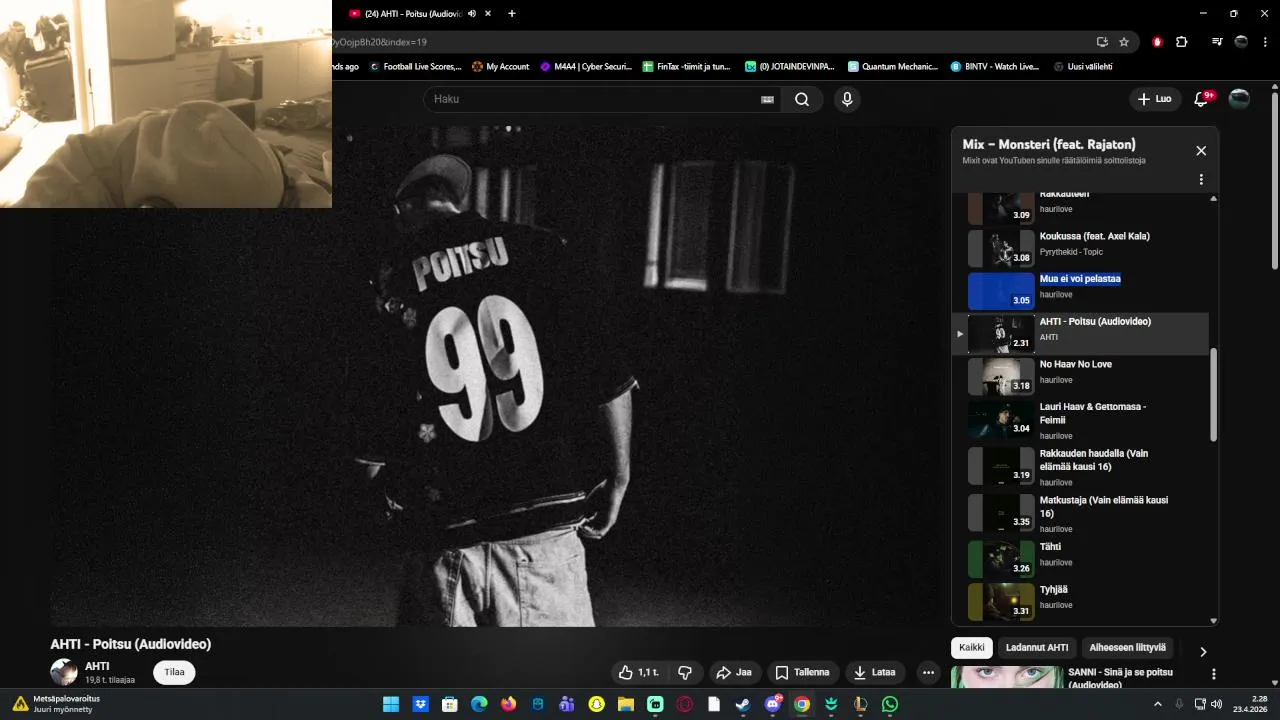Open the red extension icon in toolbar

pyautogui.click(x=1158, y=42)
